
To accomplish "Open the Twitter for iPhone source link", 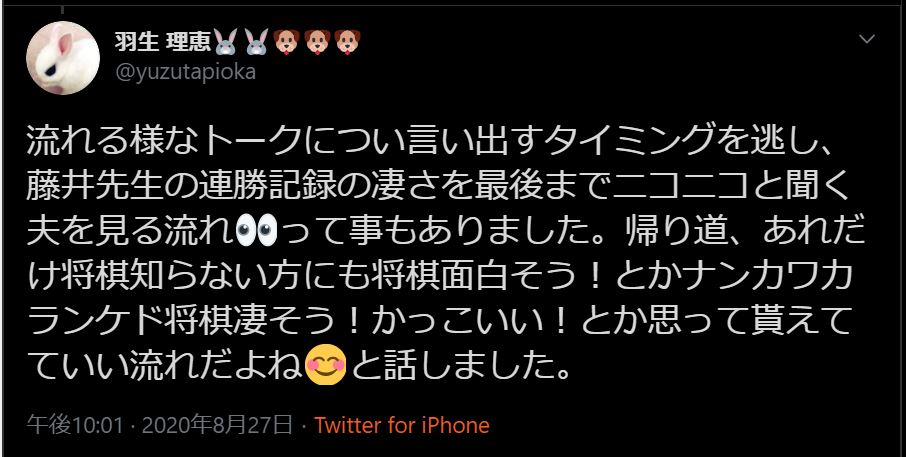I will tap(402, 426).
